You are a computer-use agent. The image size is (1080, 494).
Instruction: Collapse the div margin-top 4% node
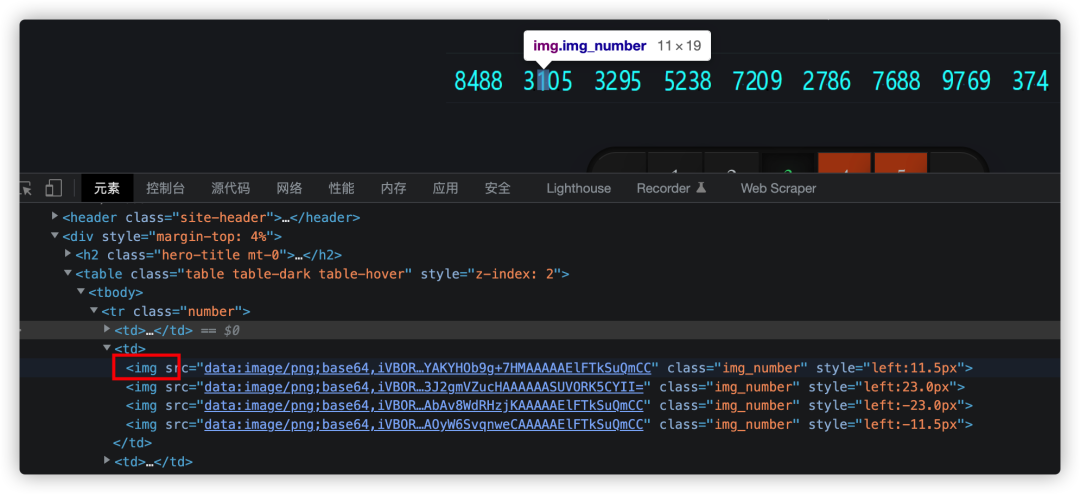pyautogui.click(x=55, y=236)
